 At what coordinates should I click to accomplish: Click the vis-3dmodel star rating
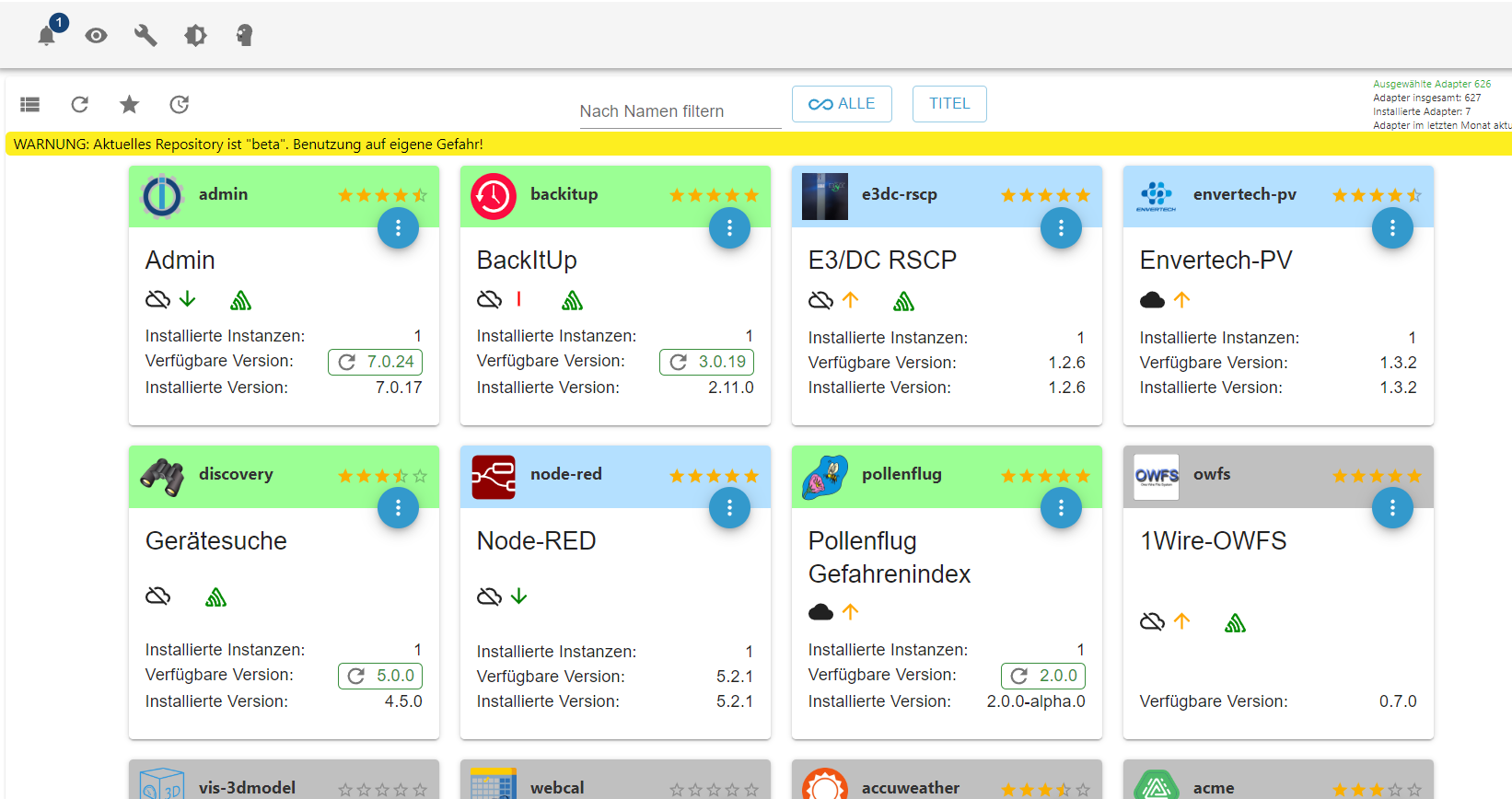(x=382, y=790)
